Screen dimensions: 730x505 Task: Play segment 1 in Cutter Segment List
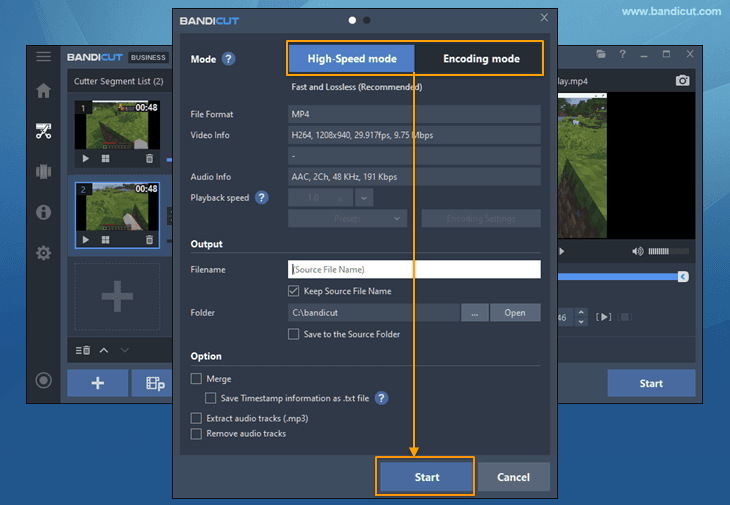pos(86,159)
